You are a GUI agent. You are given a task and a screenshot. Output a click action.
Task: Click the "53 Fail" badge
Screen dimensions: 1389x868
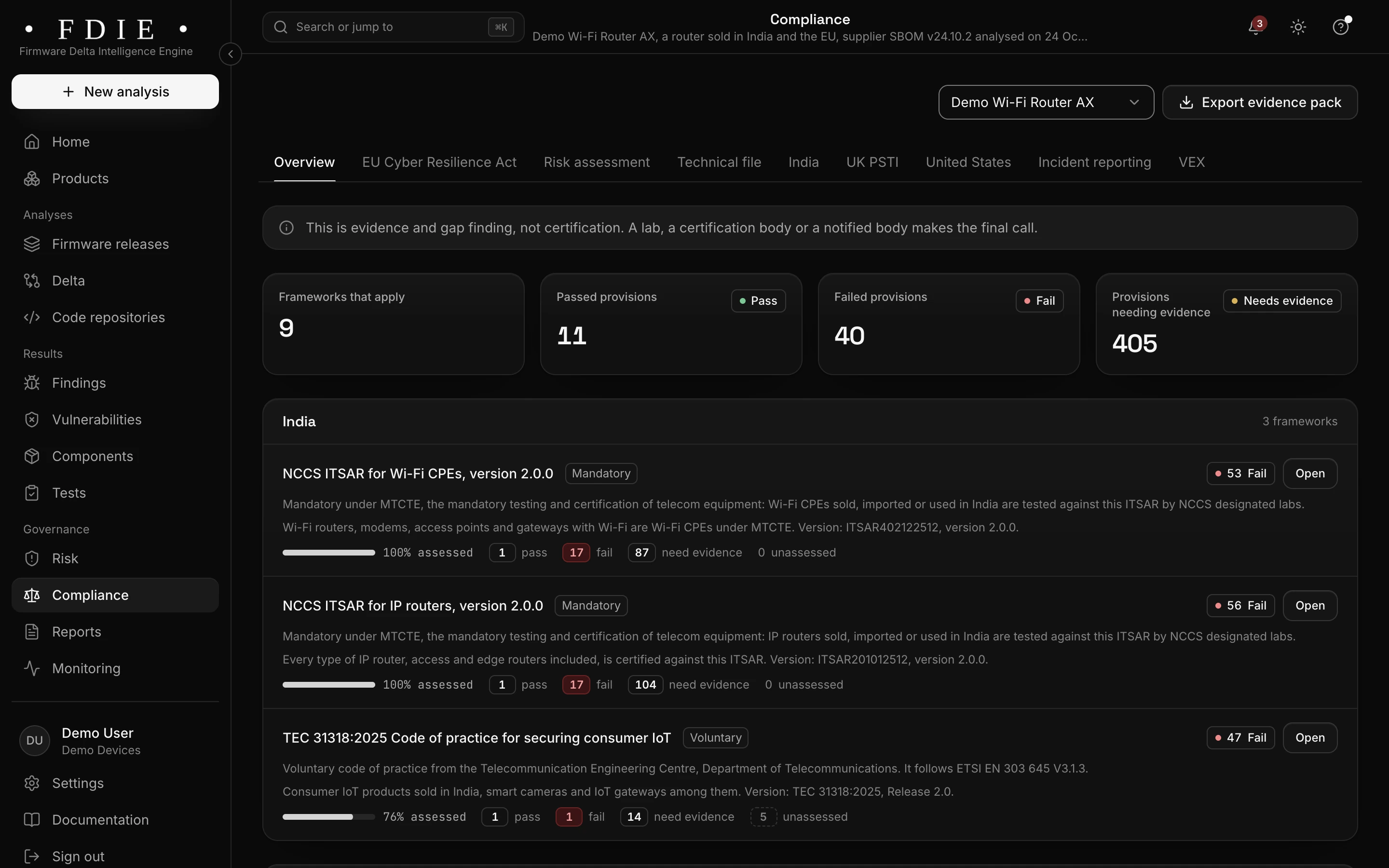(x=1240, y=474)
